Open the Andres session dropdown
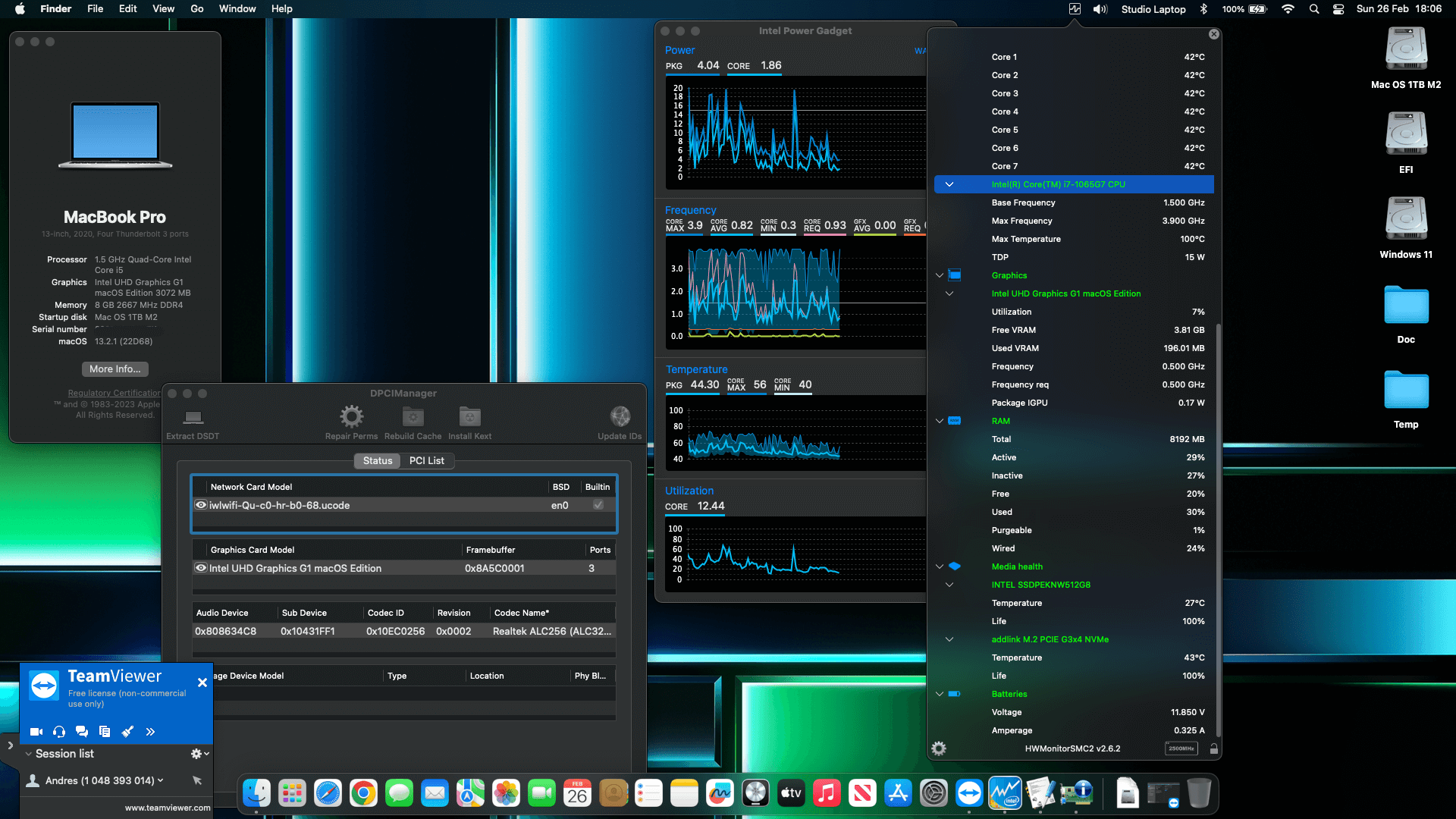Viewport: 1456px width, 819px height. click(160, 780)
